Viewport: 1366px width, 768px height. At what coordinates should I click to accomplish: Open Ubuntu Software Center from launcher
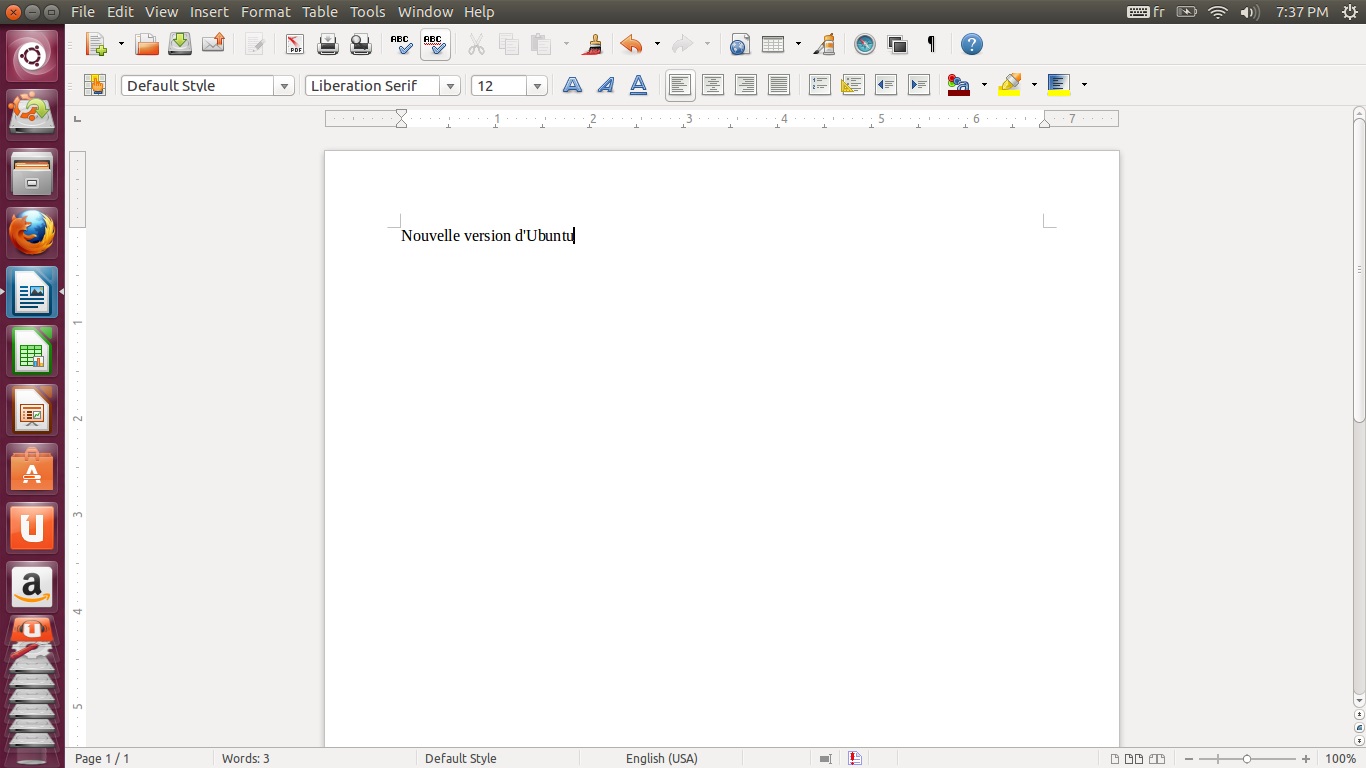pyautogui.click(x=32, y=469)
